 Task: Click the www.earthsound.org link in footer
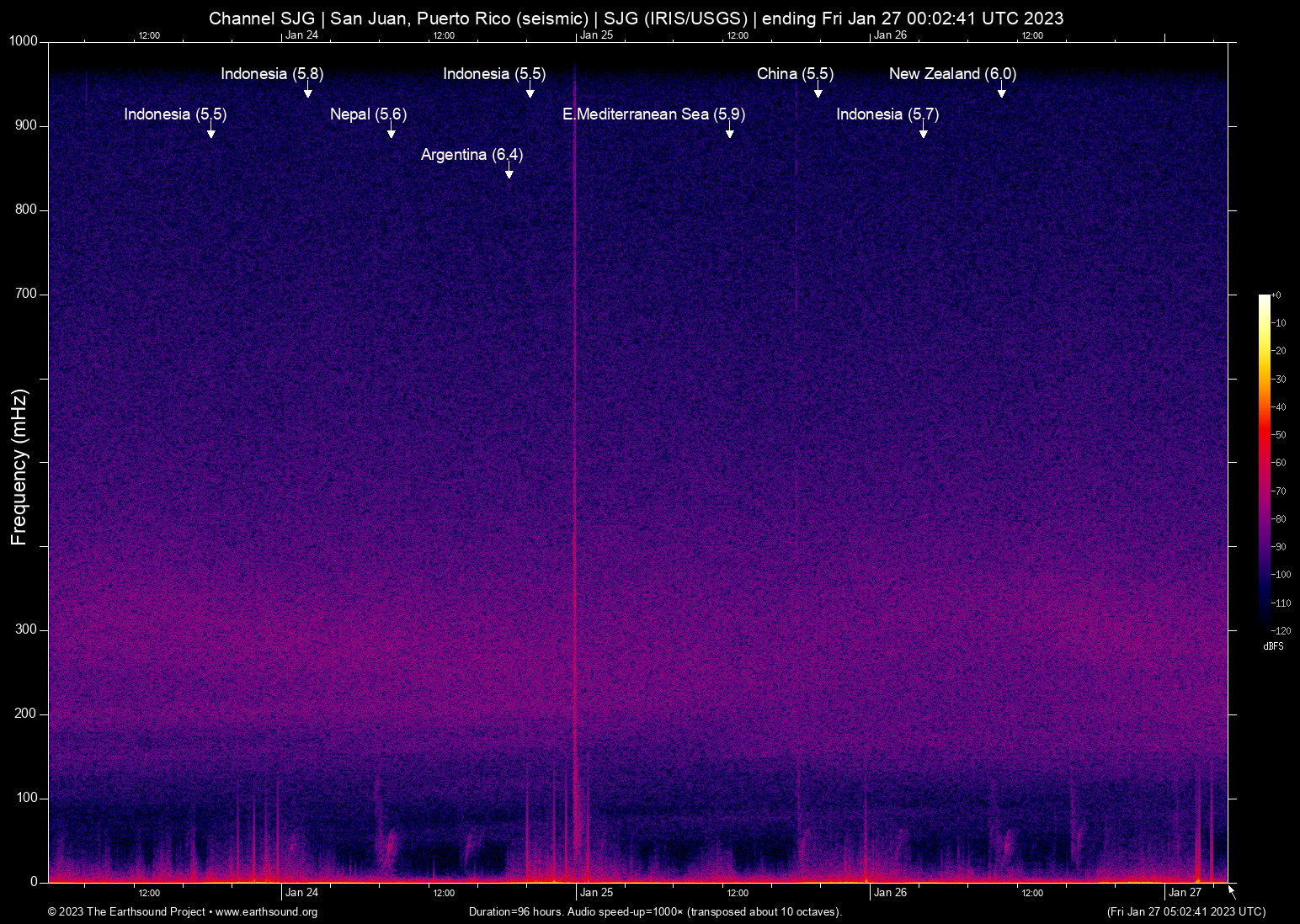tap(266, 912)
